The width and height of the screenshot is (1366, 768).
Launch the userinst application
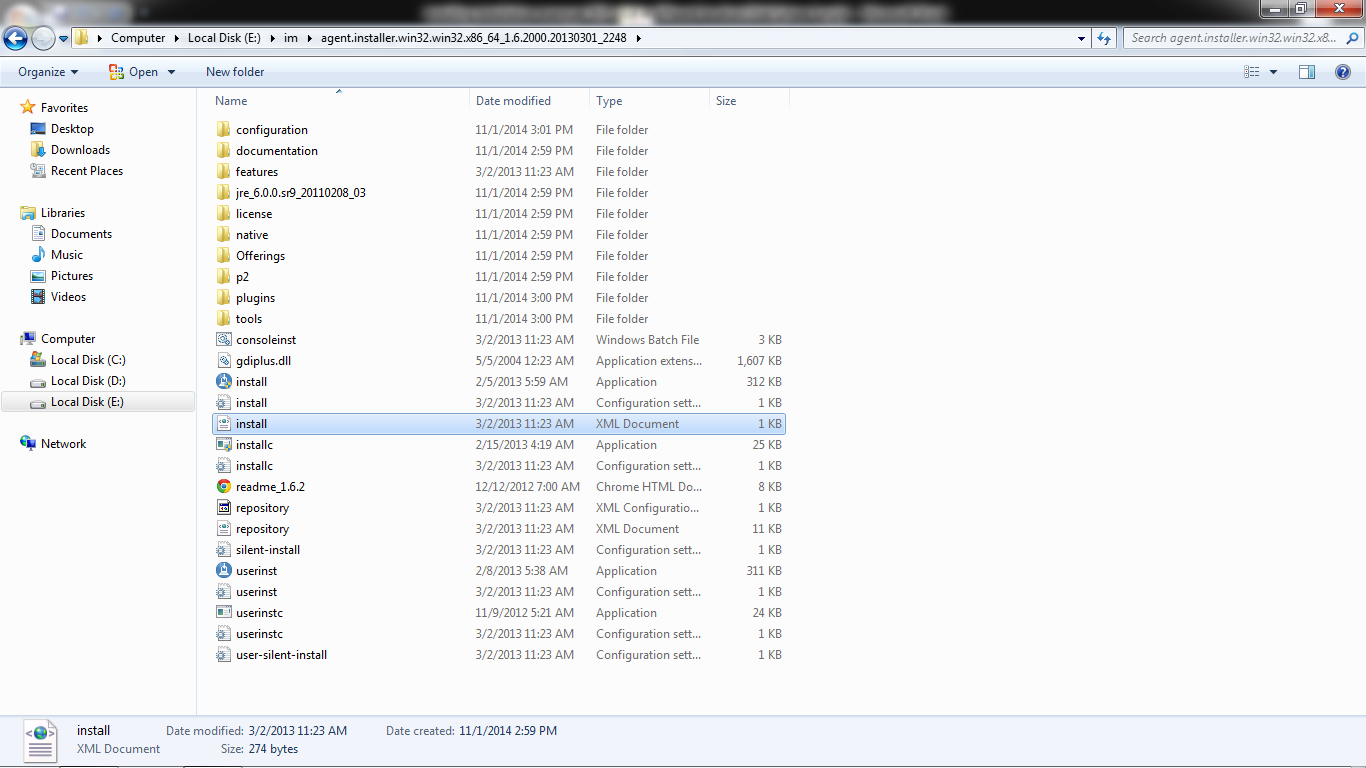click(x=256, y=570)
